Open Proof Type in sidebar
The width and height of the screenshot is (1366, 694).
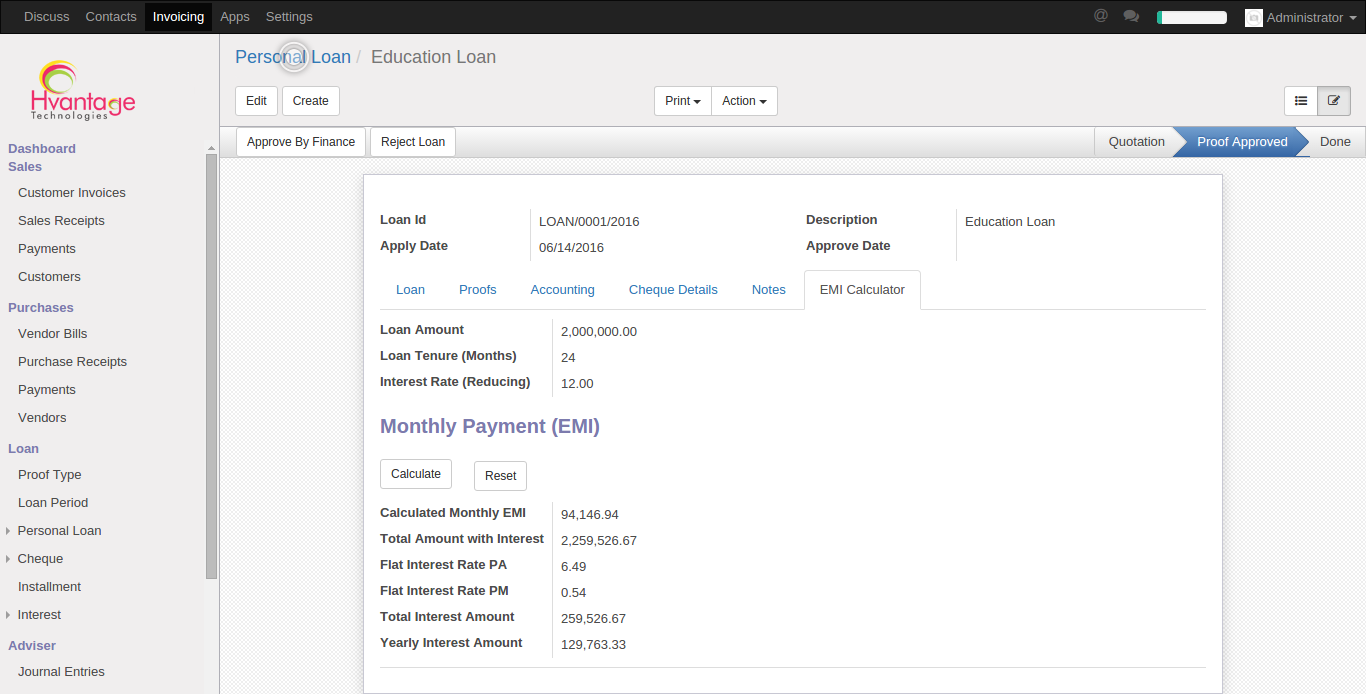click(50, 475)
